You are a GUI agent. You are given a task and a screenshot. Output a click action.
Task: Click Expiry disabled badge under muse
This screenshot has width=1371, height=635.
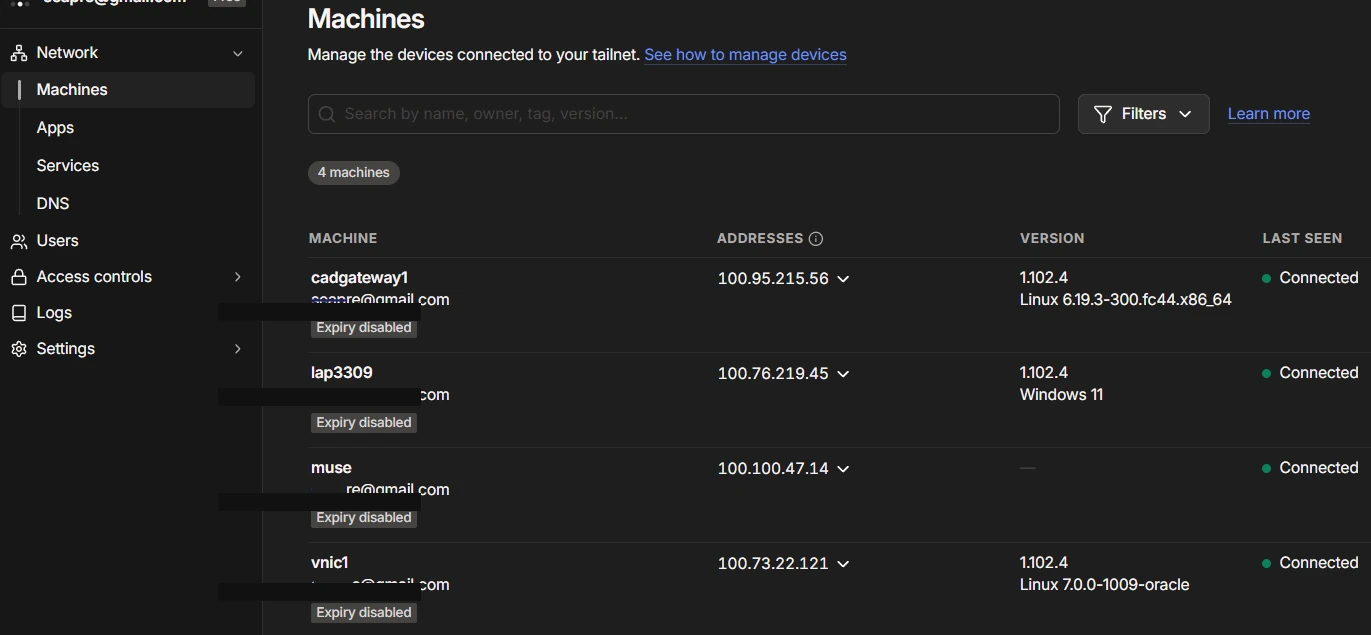click(364, 518)
